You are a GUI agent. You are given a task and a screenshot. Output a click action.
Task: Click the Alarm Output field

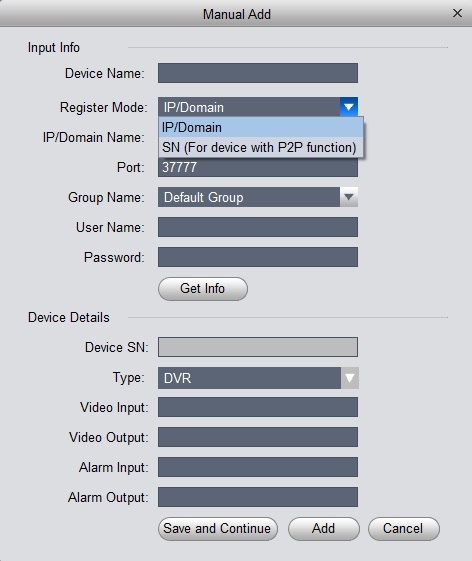[258, 497]
